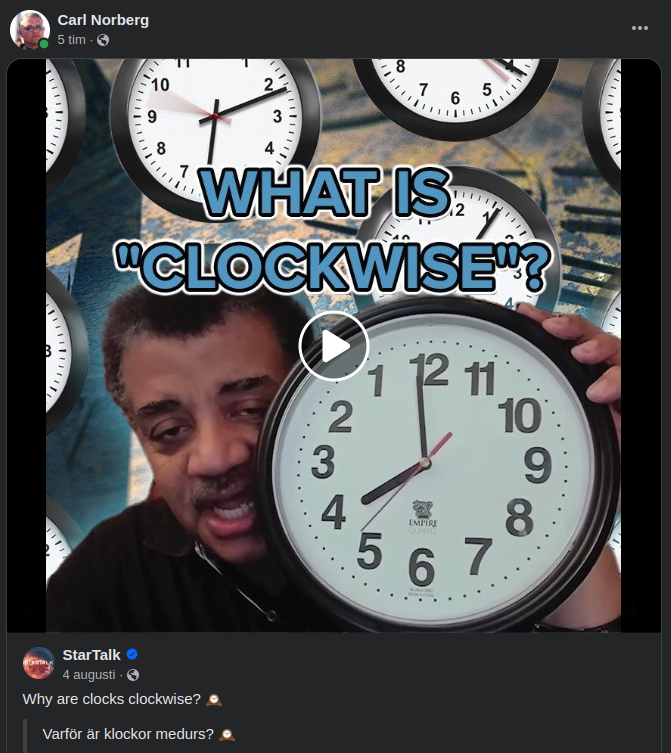This screenshot has height=753, width=671.
Task: Open the StarTalk page avatar
Action: point(38,663)
